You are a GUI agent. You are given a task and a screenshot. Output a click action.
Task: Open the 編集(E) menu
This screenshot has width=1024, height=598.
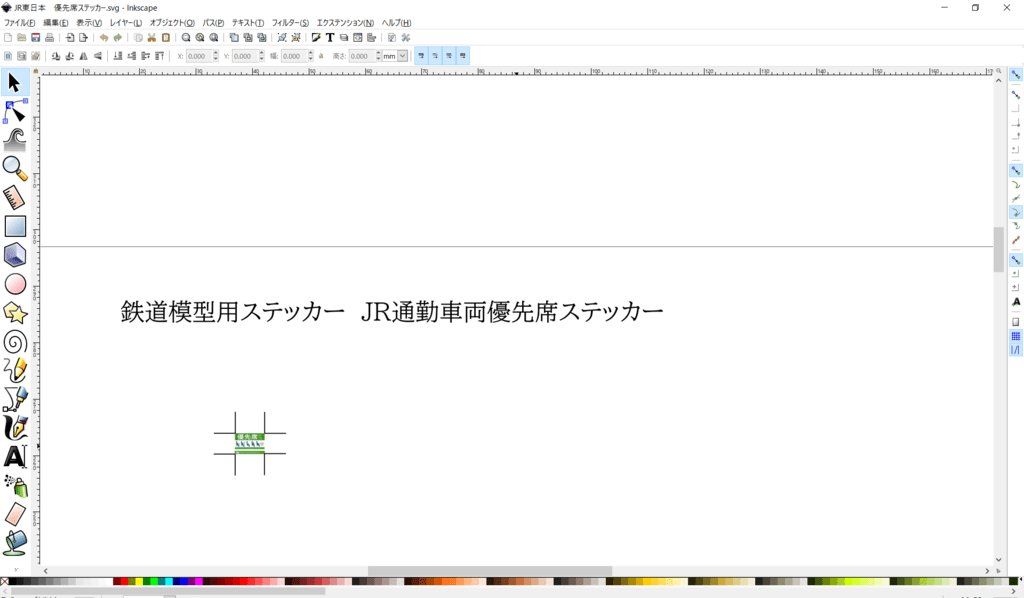[x=56, y=23]
